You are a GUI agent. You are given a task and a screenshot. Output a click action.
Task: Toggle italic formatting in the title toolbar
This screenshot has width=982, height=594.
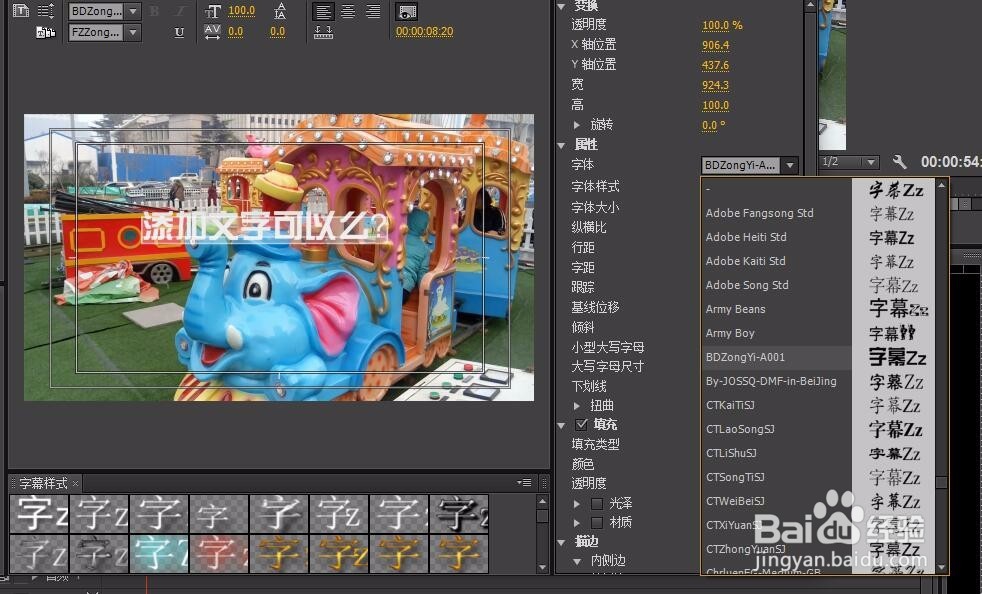point(180,11)
